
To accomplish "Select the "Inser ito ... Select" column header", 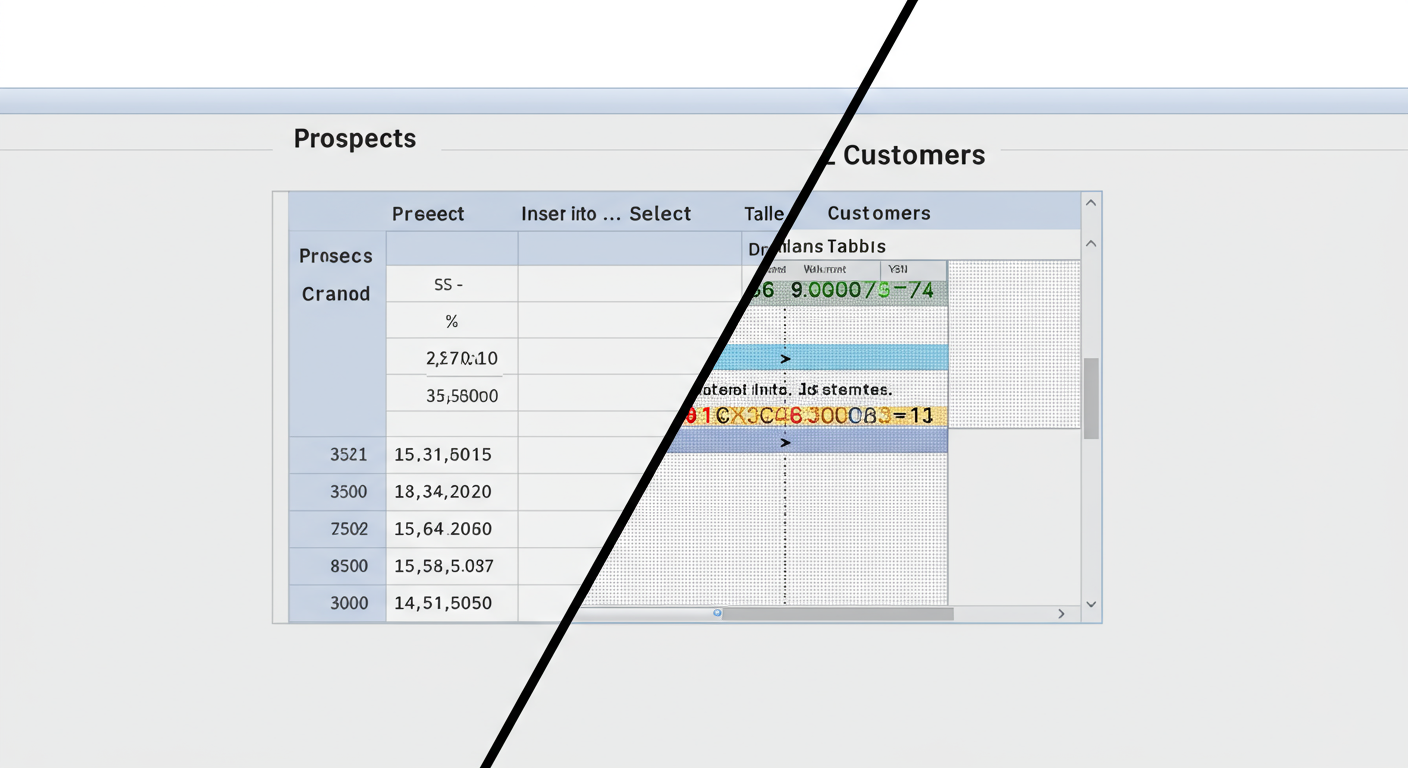I will (606, 214).
